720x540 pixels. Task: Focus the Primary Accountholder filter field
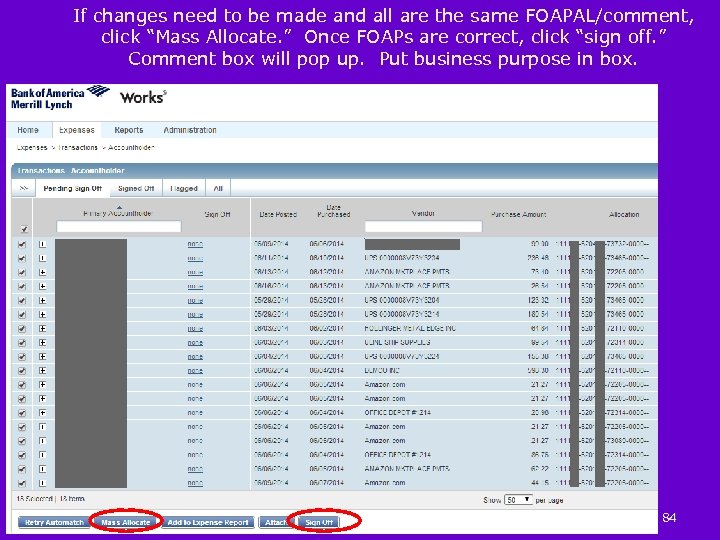coord(118,226)
